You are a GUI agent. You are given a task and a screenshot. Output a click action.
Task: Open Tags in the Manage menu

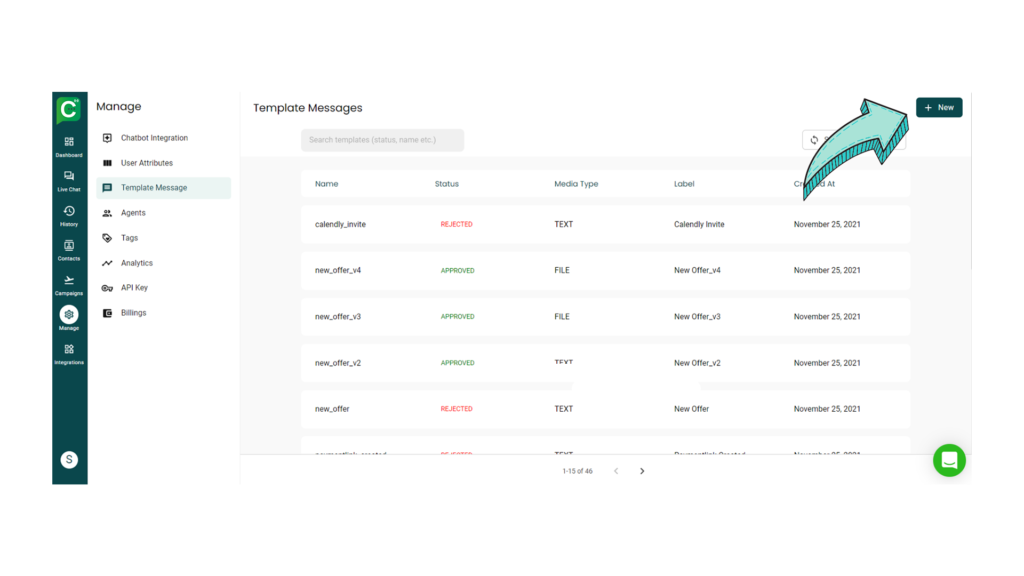129,238
